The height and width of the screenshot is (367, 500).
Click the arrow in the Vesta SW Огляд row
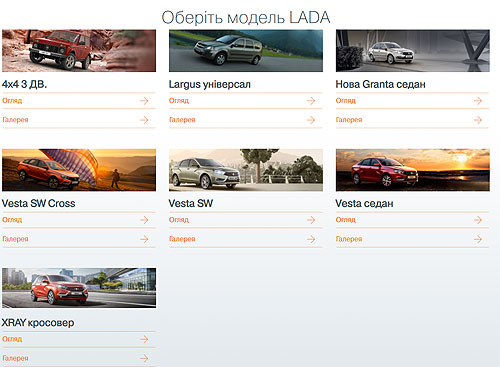(311, 220)
